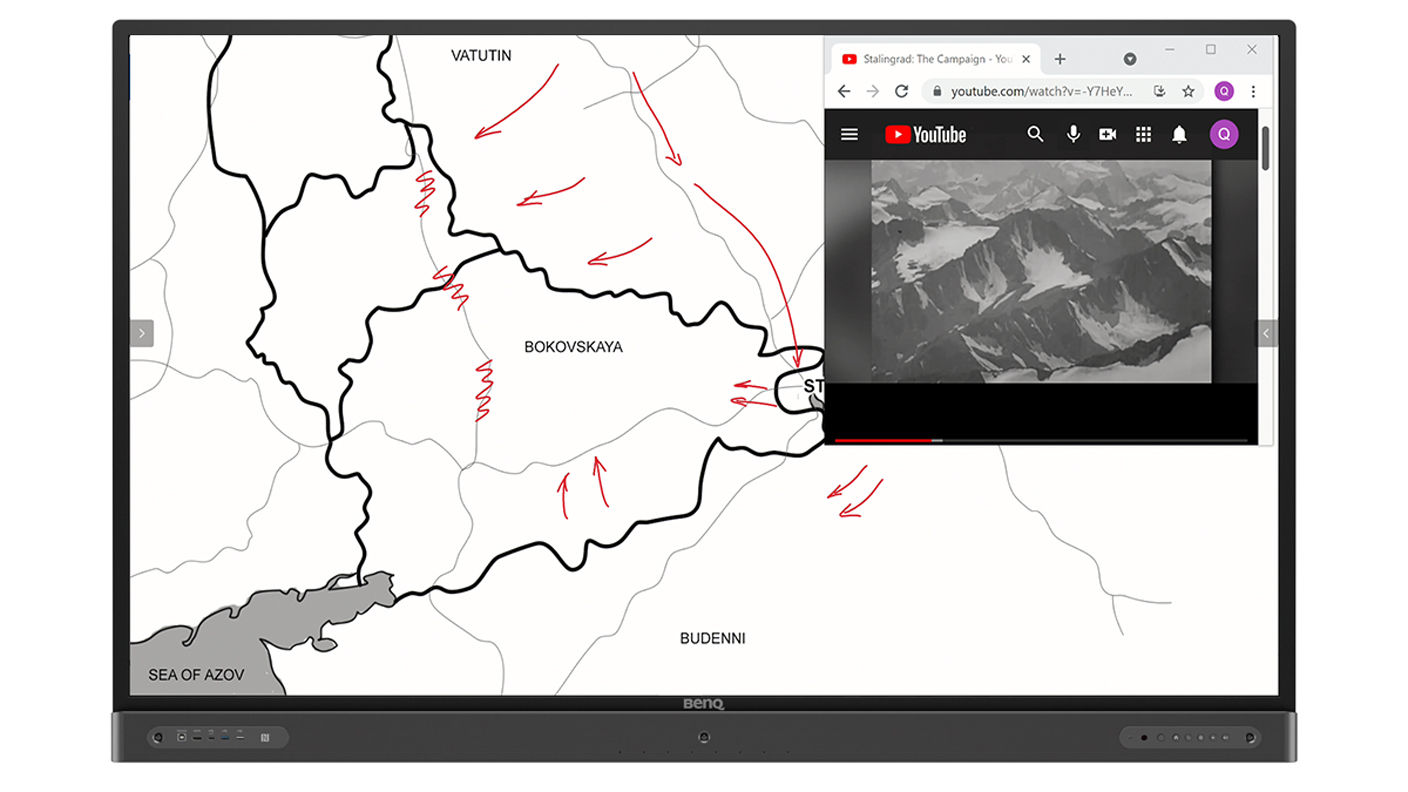Expand the right side panel arrow
Image resolution: width=1408 pixels, height=792 pixels.
pos(1266,333)
